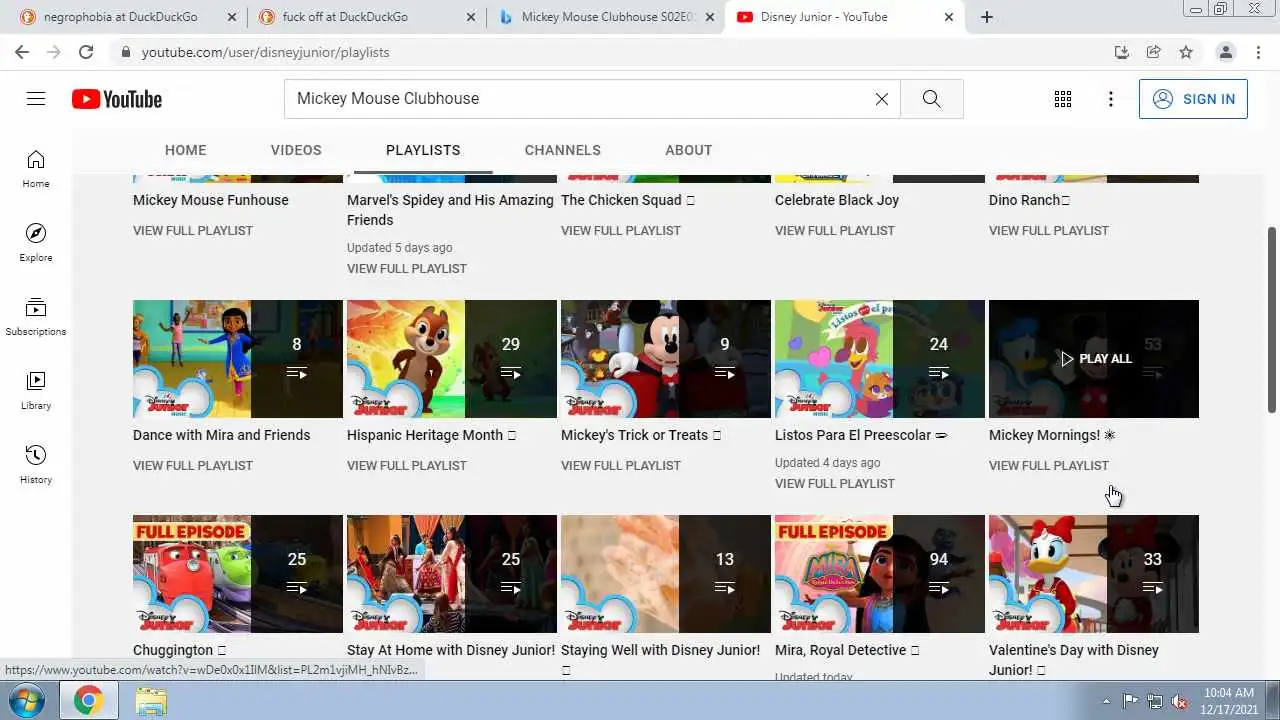Image resolution: width=1280 pixels, height=720 pixels.
Task: Close the Disney Junior - YouTube tab
Action: 948,17
